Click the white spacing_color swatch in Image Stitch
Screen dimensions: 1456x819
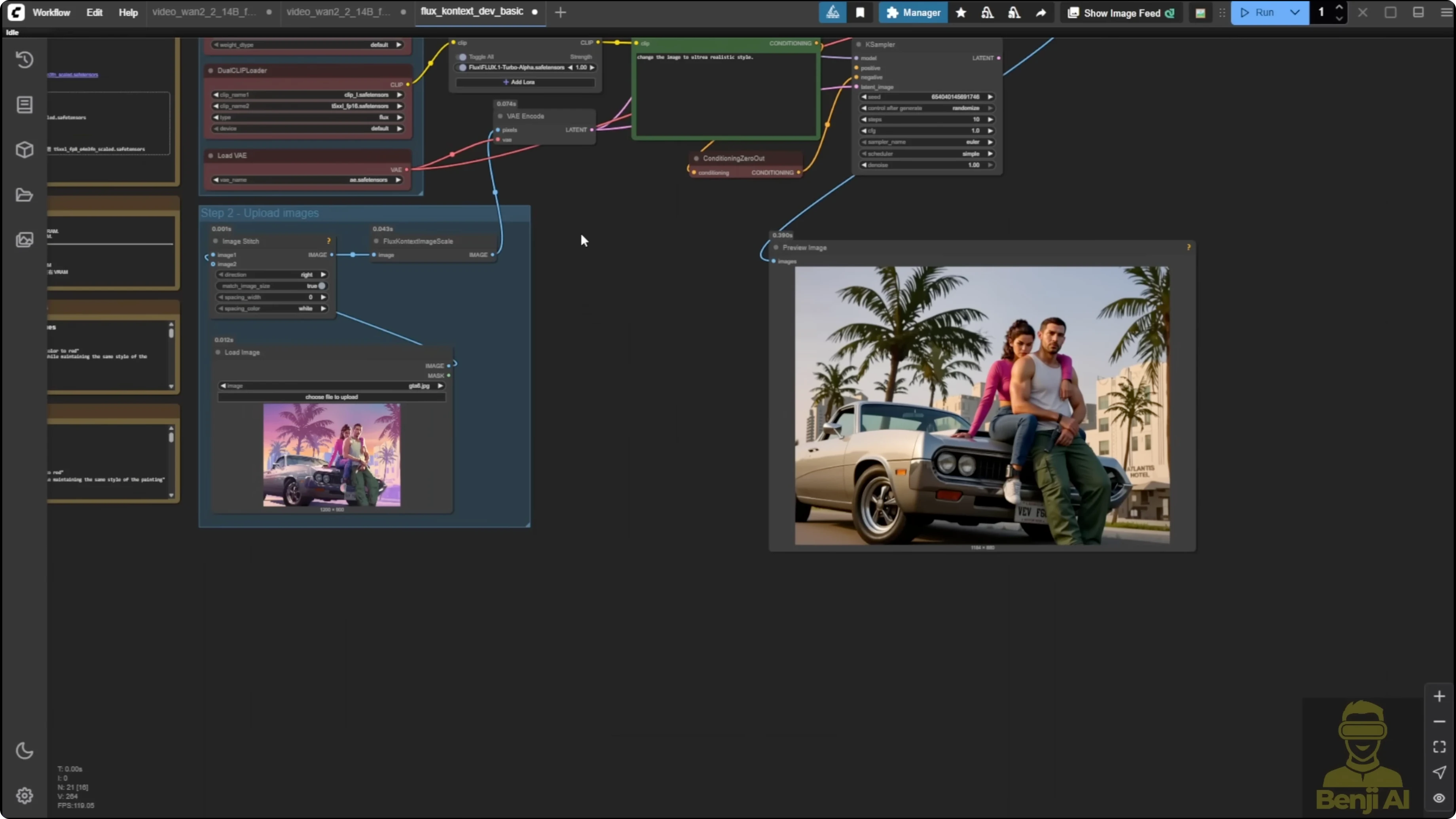click(306, 309)
